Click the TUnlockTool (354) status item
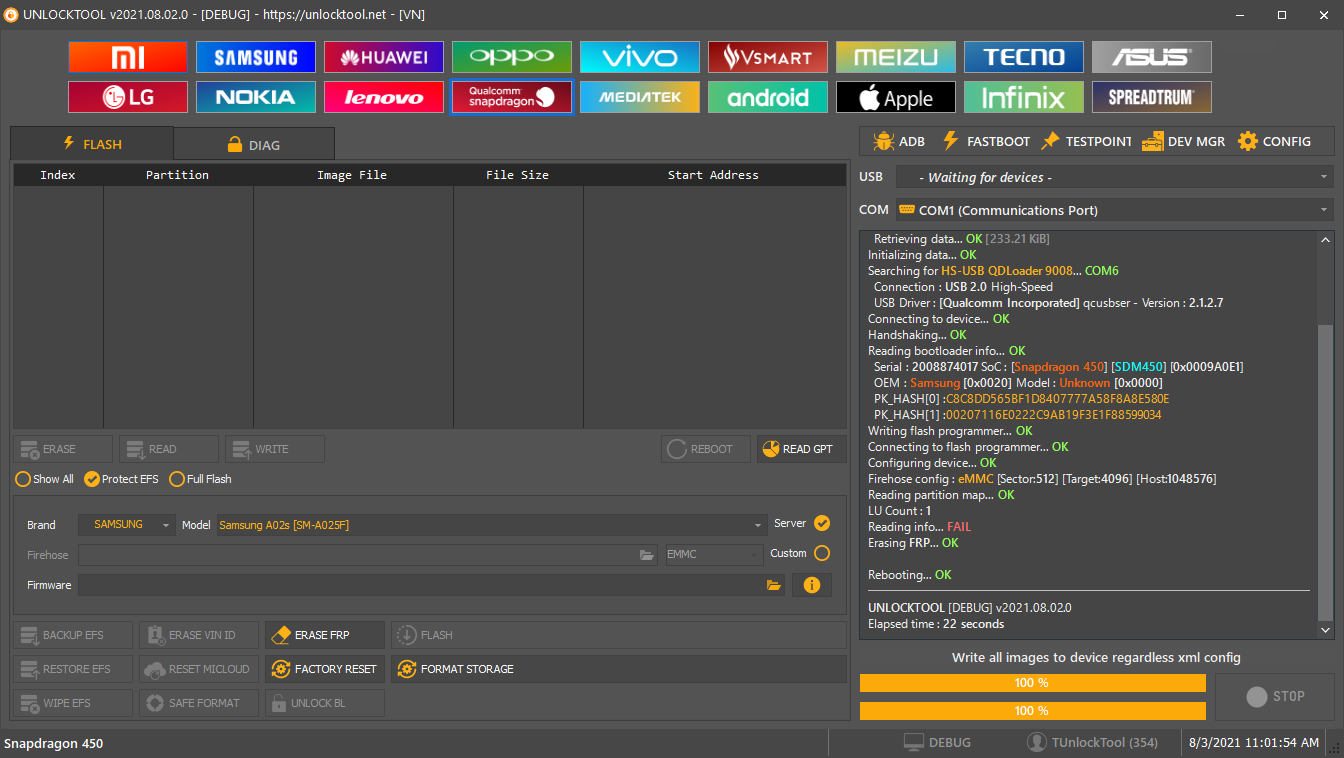The height and width of the screenshot is (758, 1344). tap(1092, 743)
